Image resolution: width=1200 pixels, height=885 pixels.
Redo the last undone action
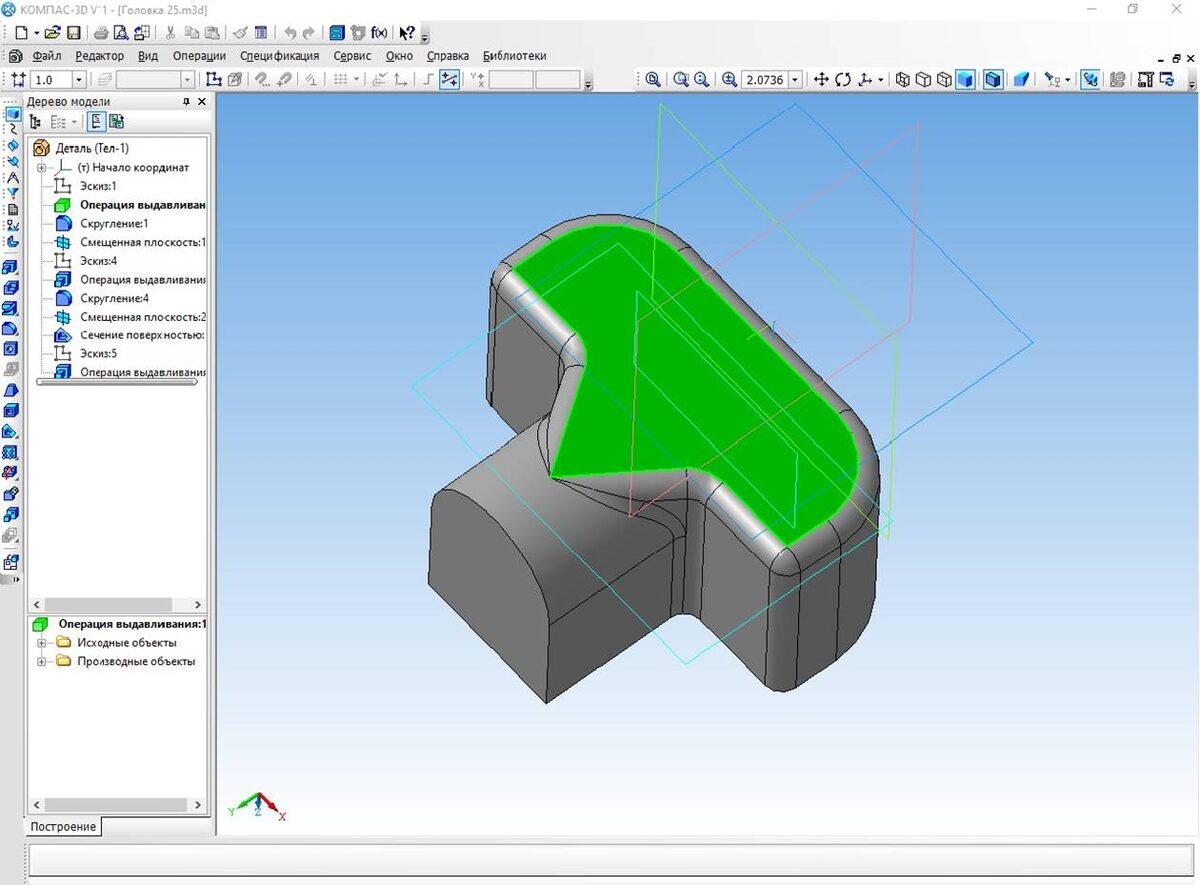click(x=308, y=33)
